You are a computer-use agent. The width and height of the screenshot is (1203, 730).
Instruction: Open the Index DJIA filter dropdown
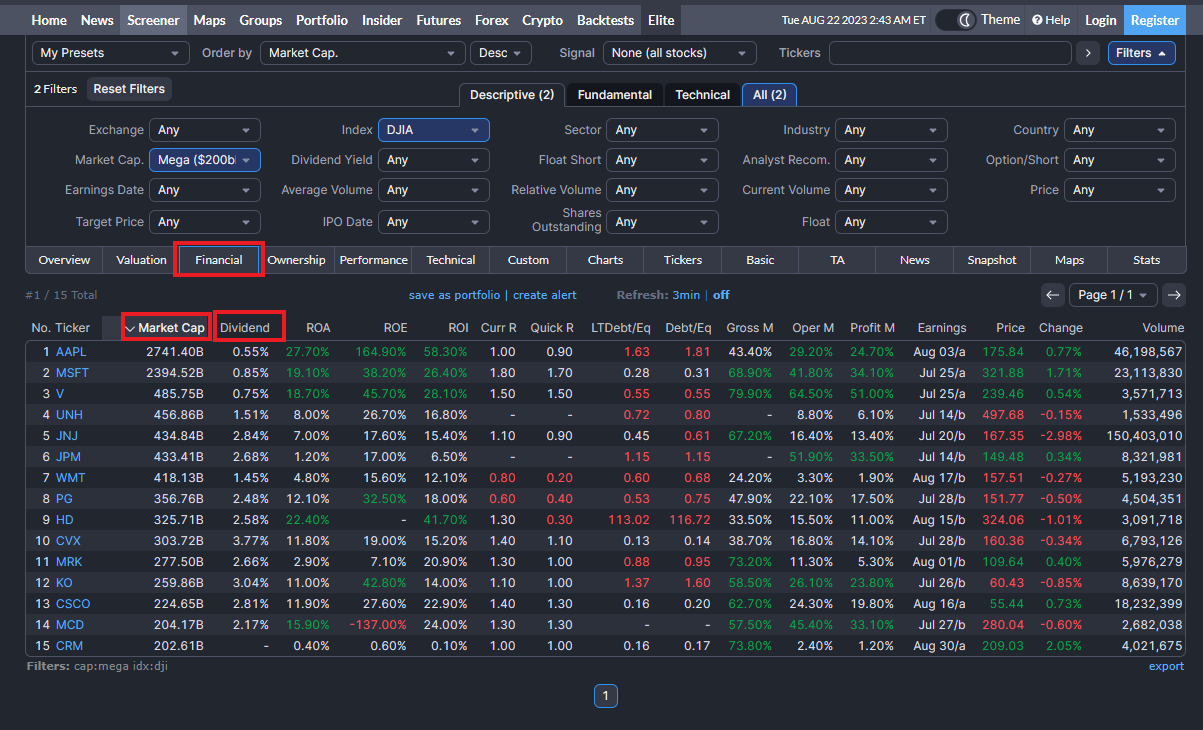434,130
